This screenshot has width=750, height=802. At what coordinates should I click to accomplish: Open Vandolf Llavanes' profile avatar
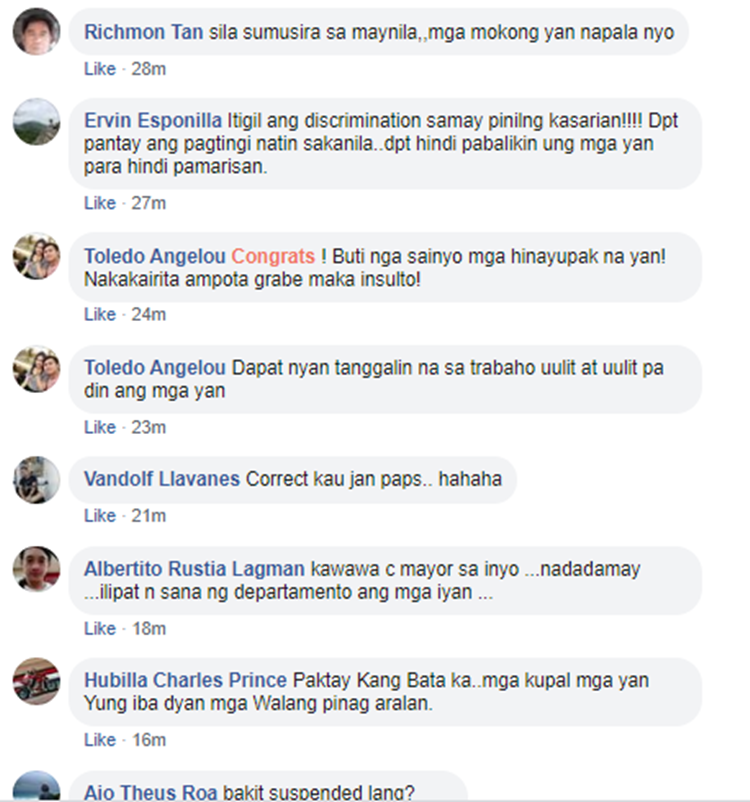pyautogui.click(x=36, y=480)
